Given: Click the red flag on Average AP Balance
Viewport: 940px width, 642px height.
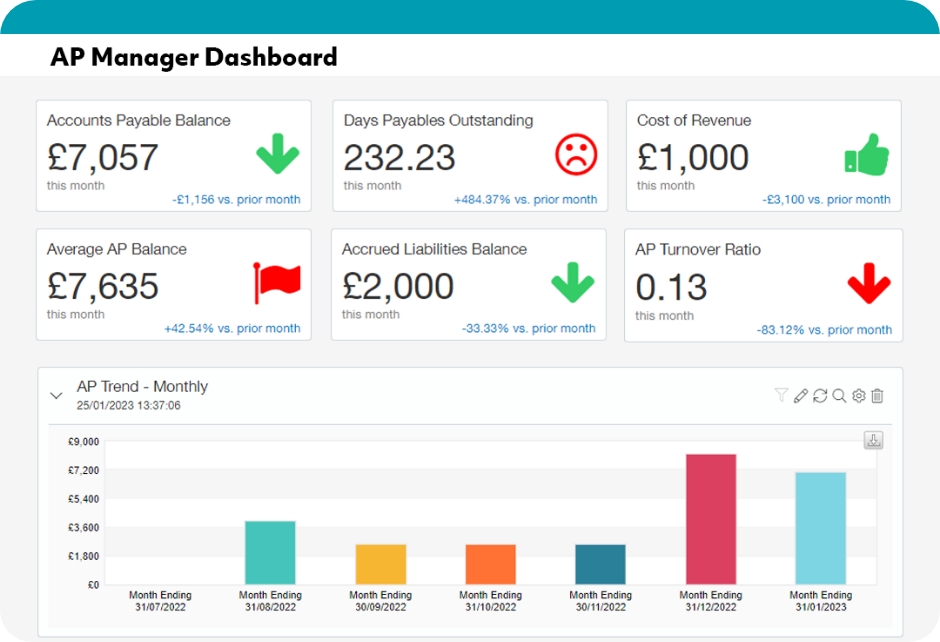Looking at the screenshot, I should 277,284.
